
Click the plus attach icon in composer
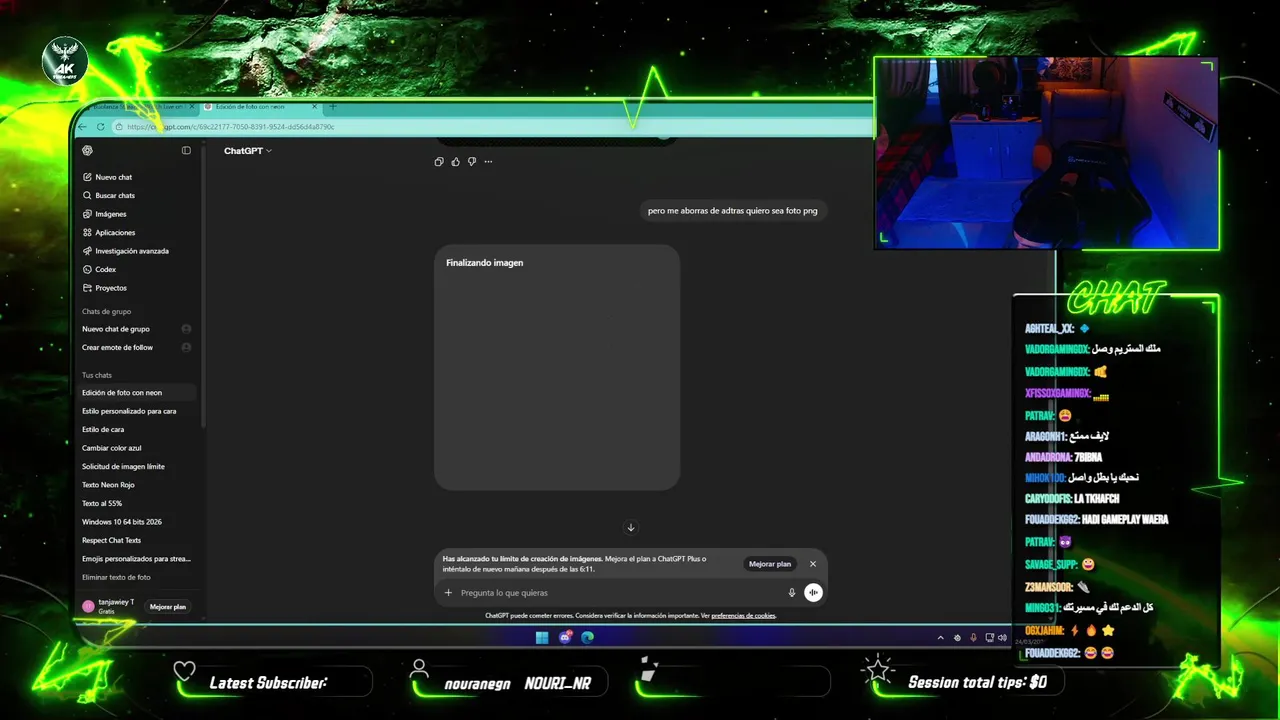(x=449, y=593)
